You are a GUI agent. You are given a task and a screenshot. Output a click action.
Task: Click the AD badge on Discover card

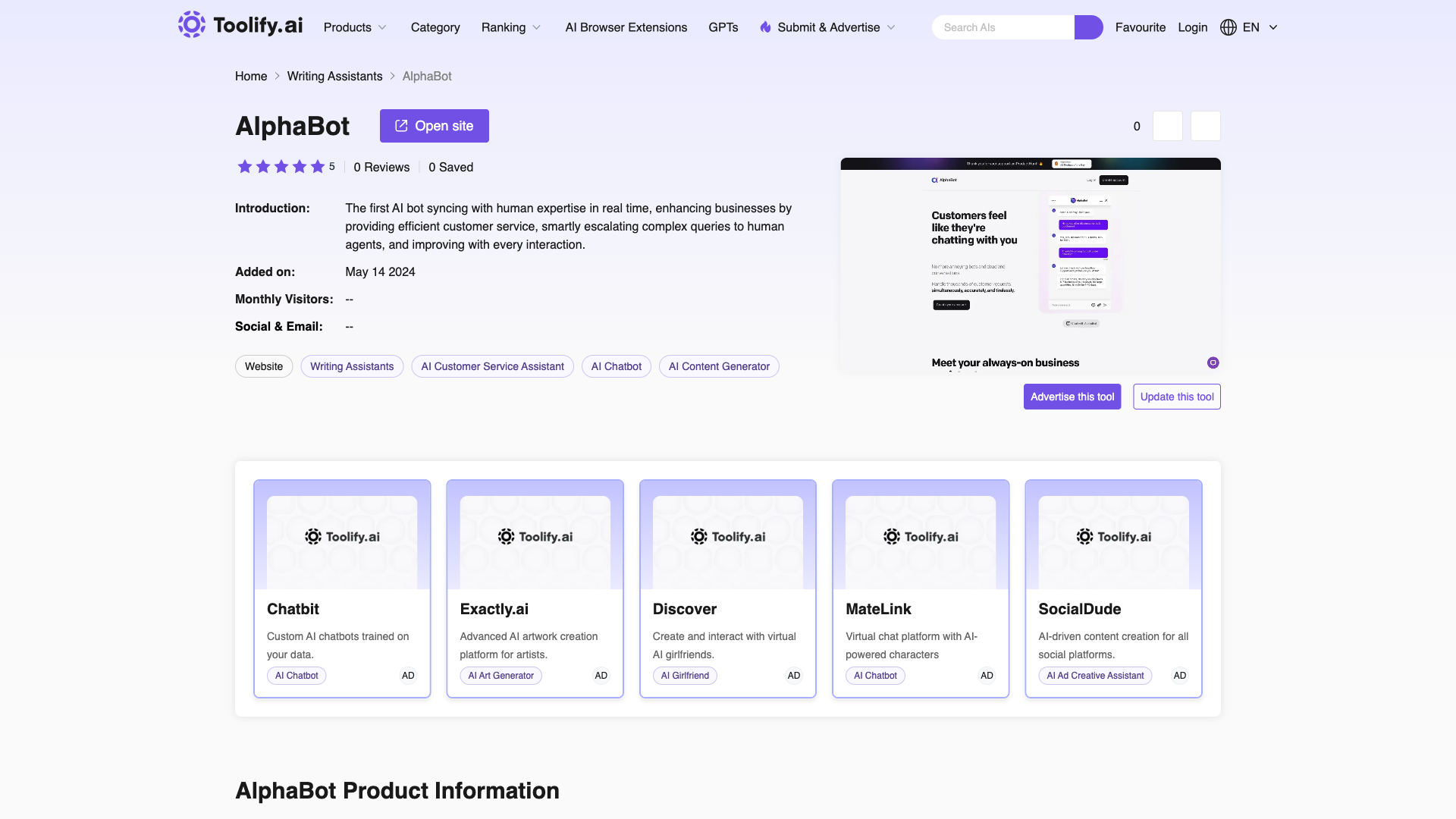click(794, 676)
